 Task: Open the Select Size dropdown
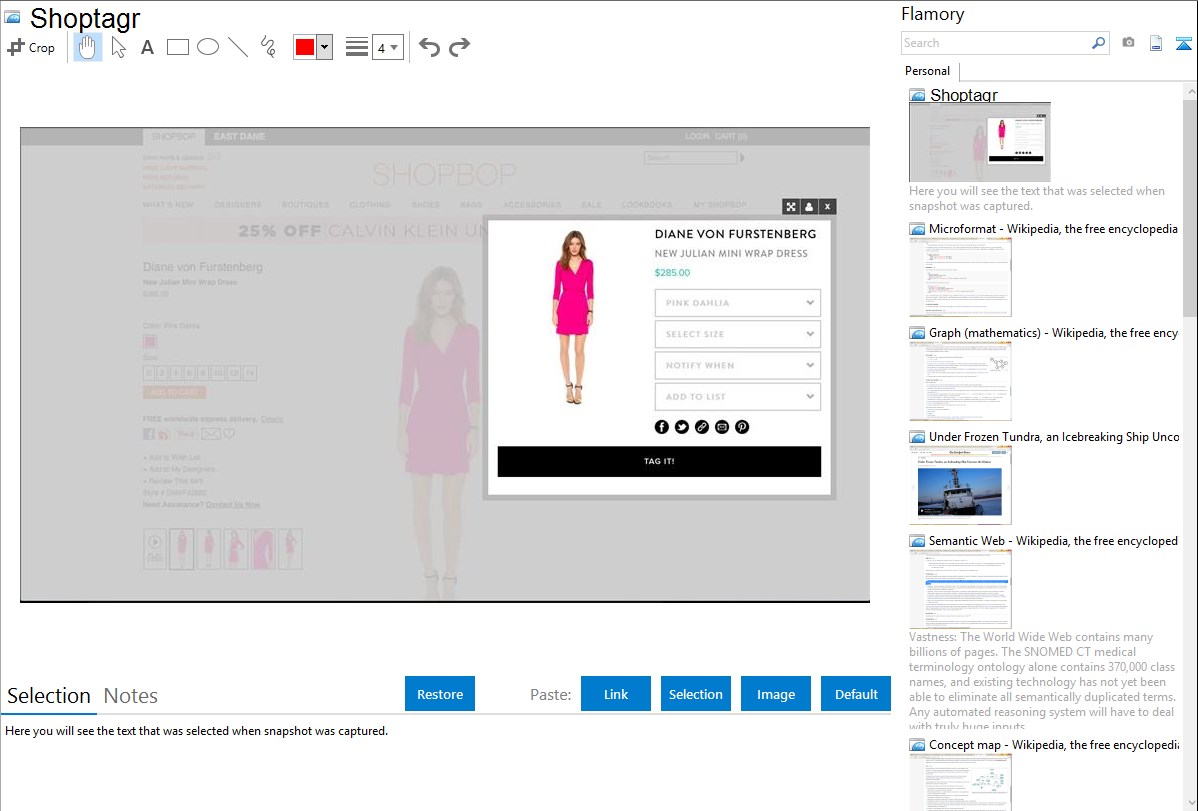click(737, 334)
